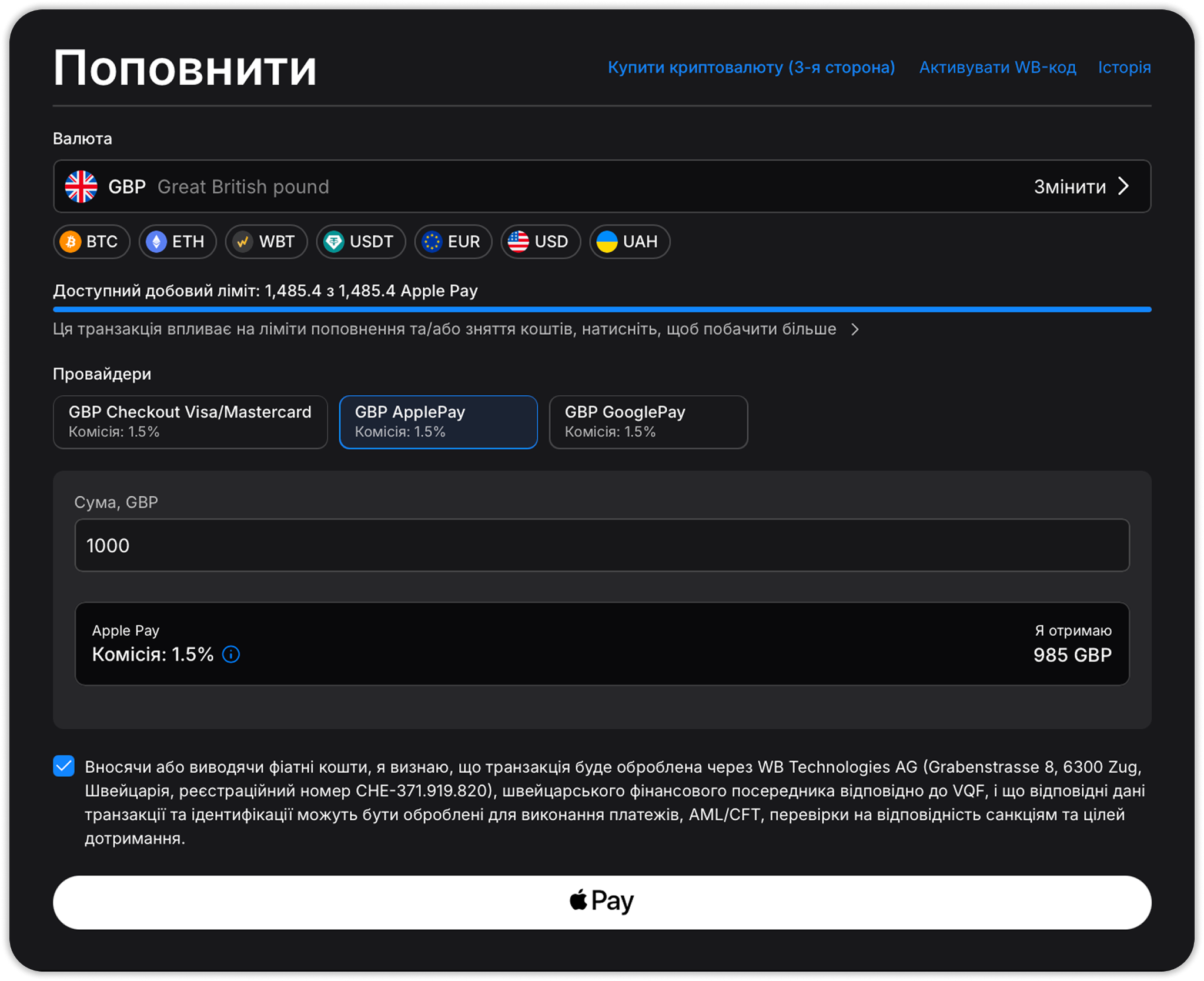Select the EUR currency chip
Image resolution: width=1204 pixels, height=981 pixels.
click(x=453, y=242)
